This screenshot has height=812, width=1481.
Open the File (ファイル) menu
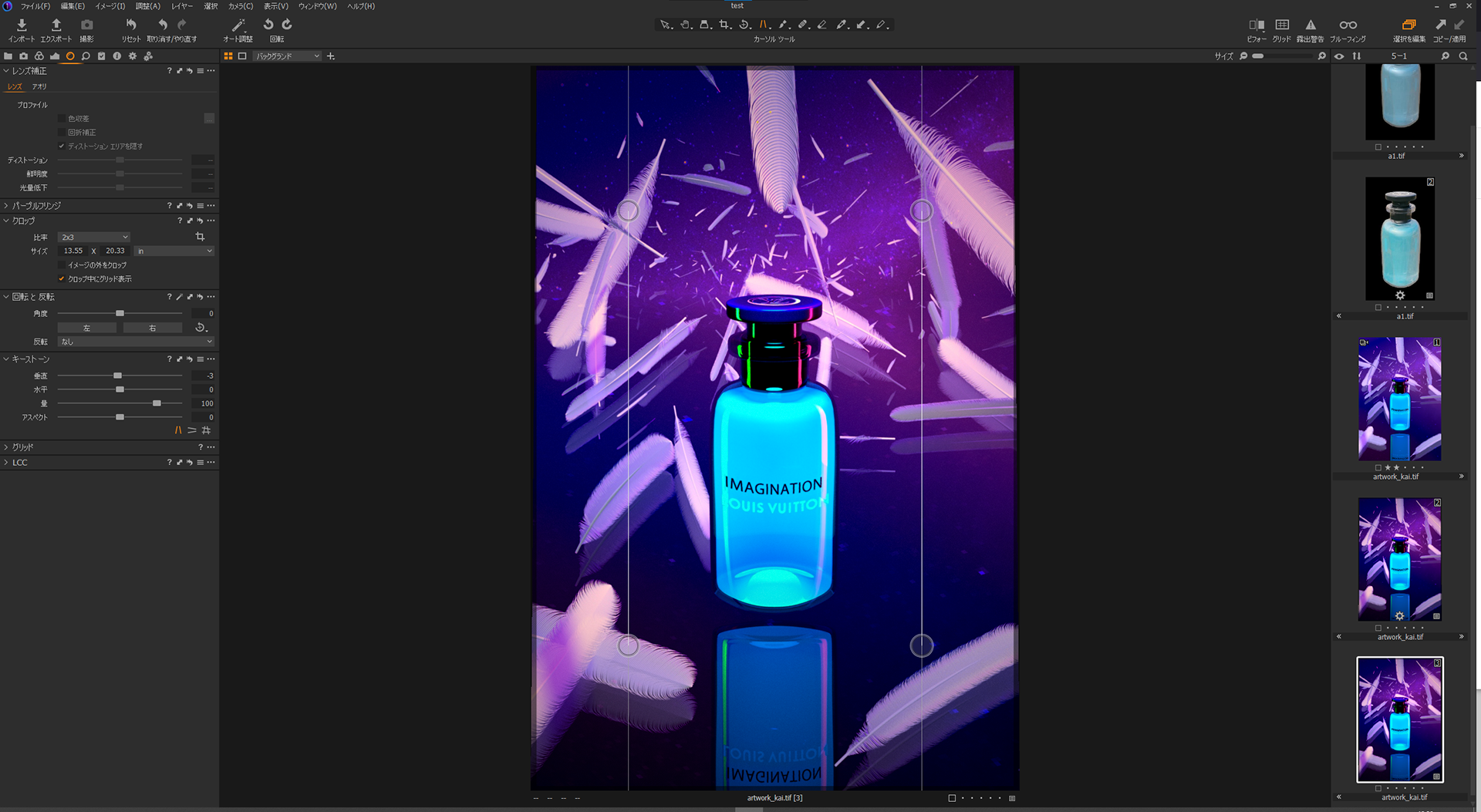(x=35, y=6)
